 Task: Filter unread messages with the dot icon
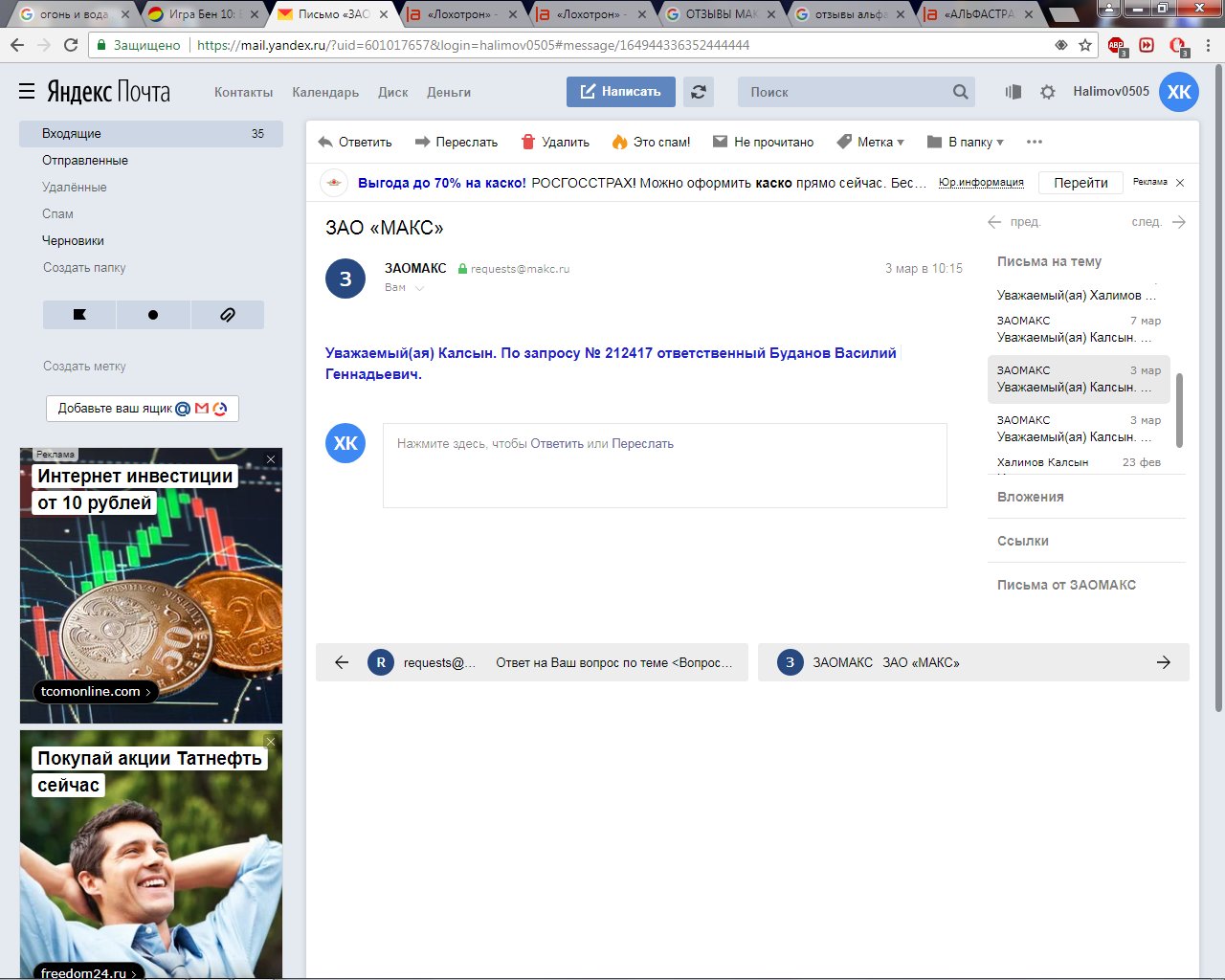coord(153,314)
